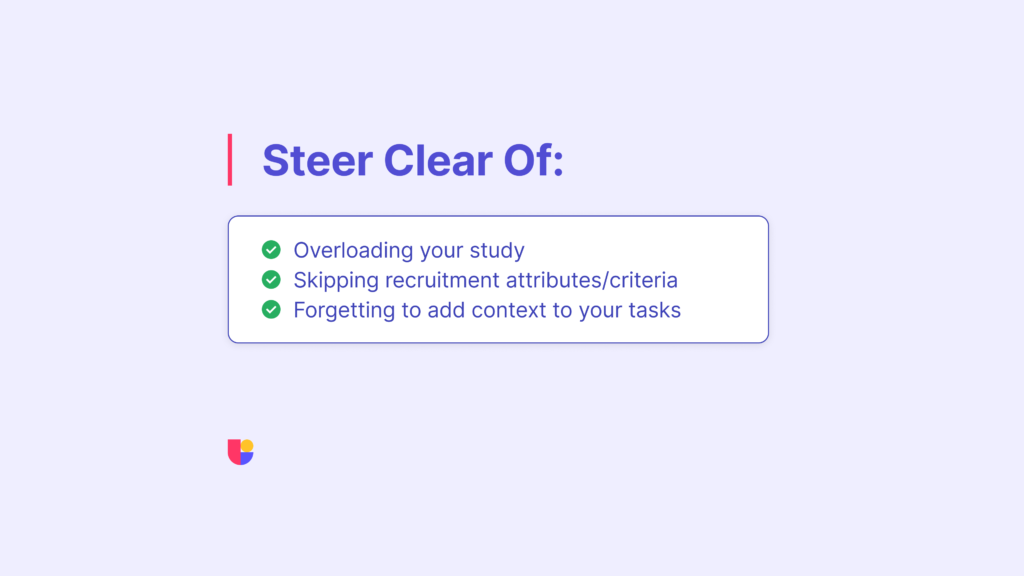
Task: Click the red vertical bar beside heading
Action: [x=230, y=160]
